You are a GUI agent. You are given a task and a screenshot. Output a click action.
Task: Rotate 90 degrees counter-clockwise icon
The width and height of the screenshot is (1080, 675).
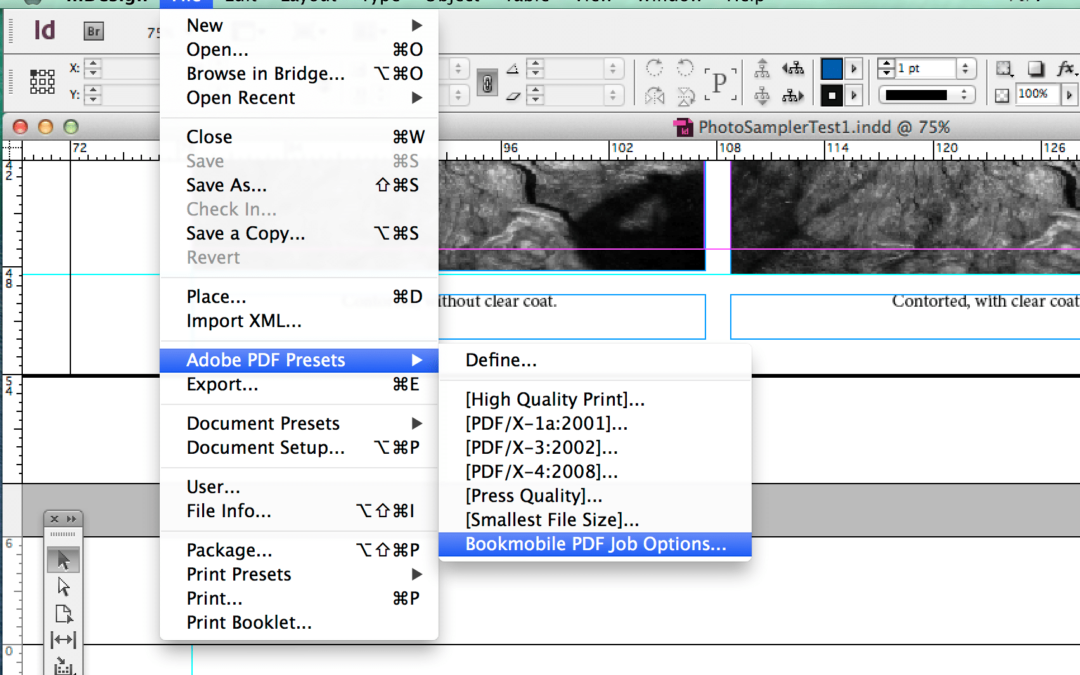click(x=685, y=68)
